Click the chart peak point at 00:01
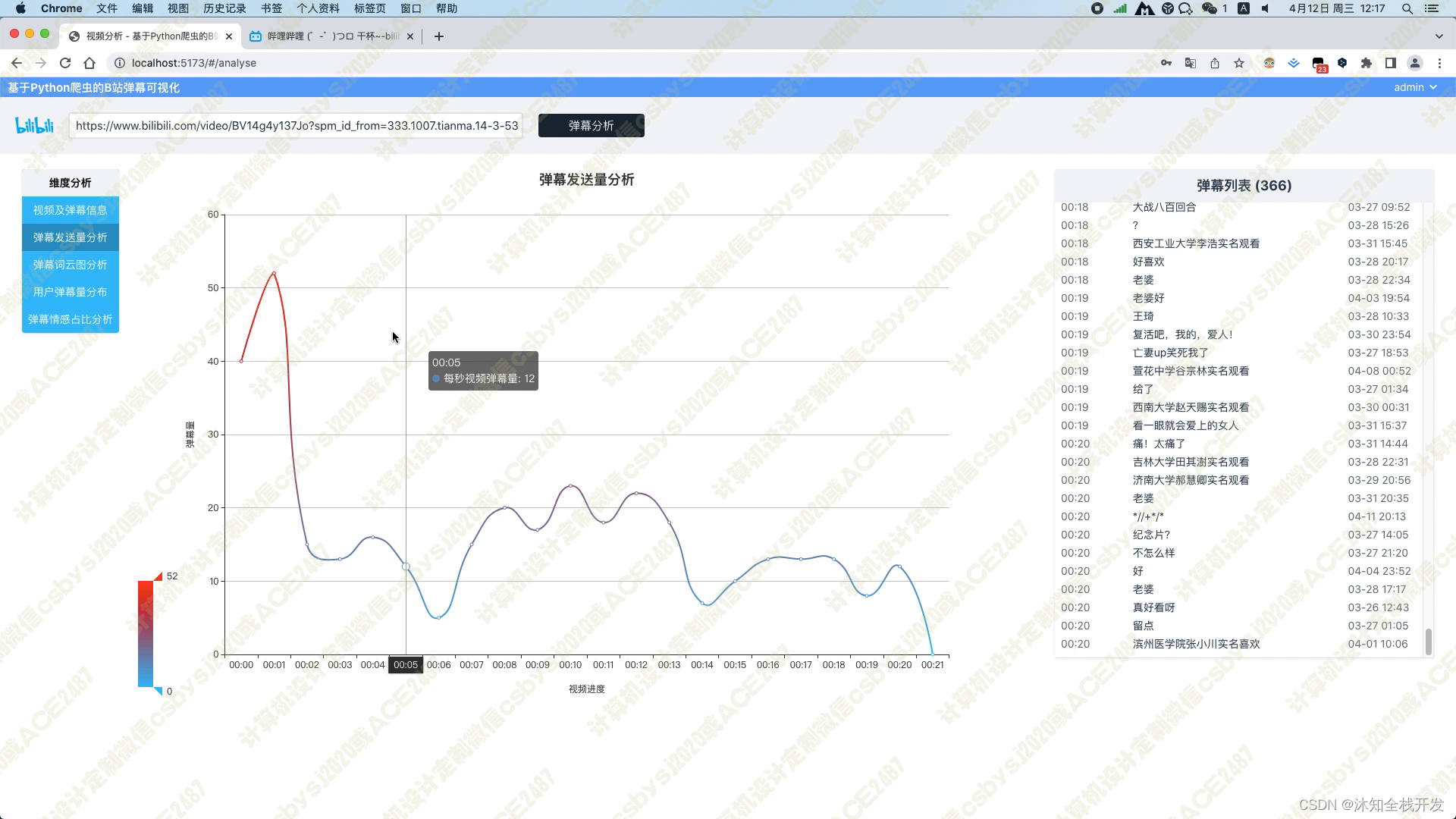 point(274,273)
